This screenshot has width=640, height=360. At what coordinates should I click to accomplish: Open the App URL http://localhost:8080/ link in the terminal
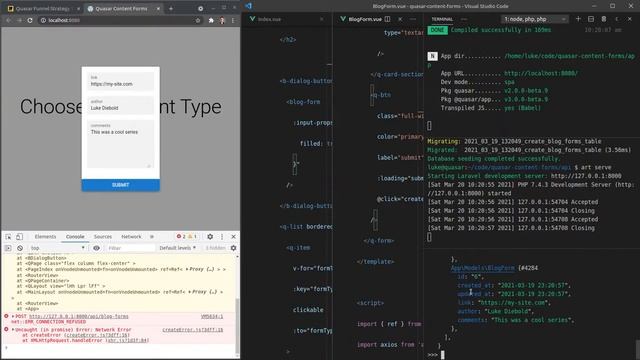click(540, 73)
